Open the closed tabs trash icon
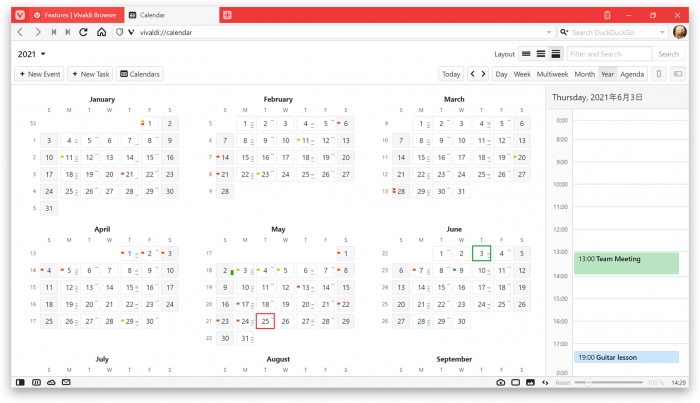The height and width of the screenshot is (403, 700). tap(607, 15)
